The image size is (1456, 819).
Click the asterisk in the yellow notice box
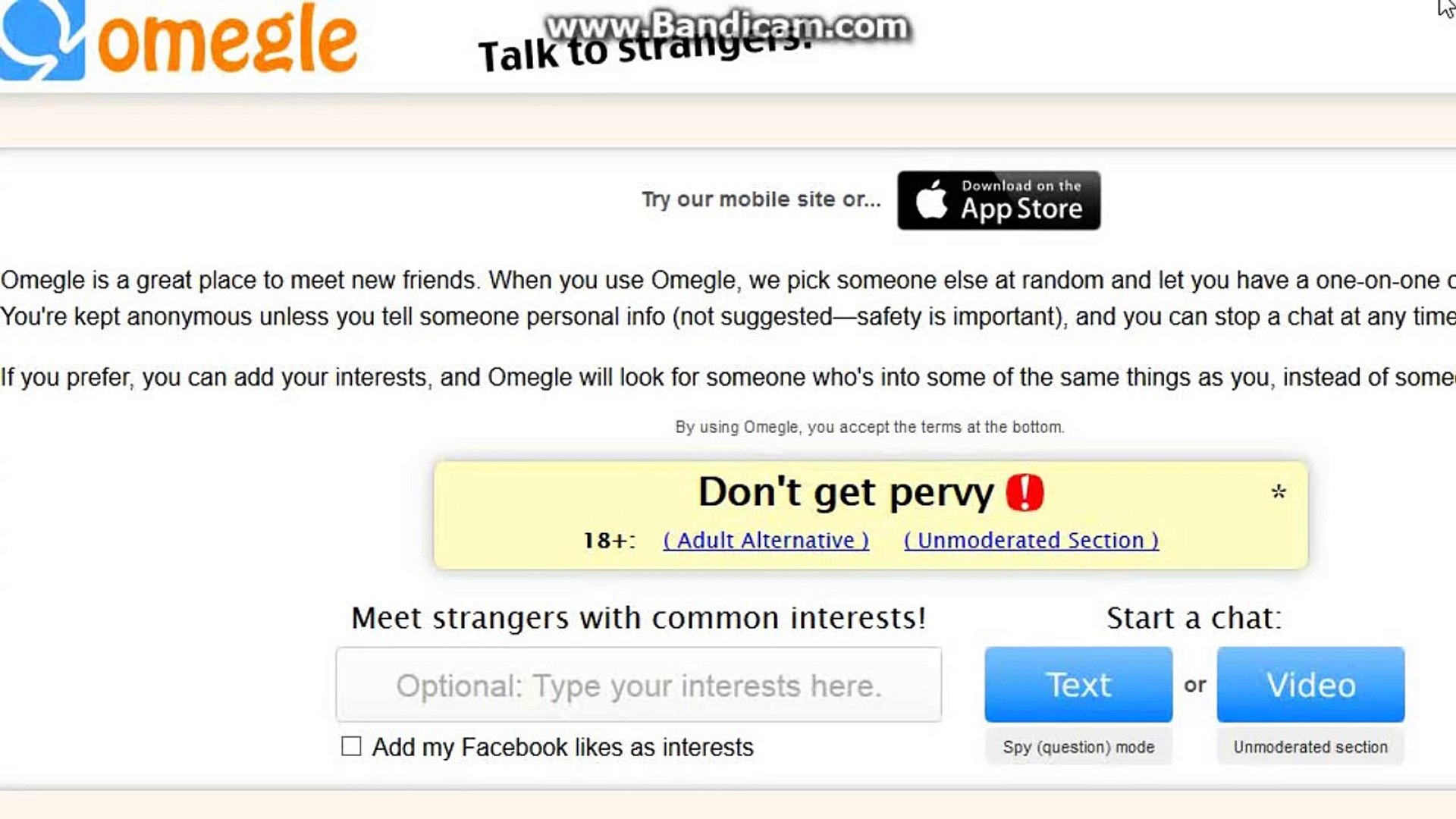1279,492
